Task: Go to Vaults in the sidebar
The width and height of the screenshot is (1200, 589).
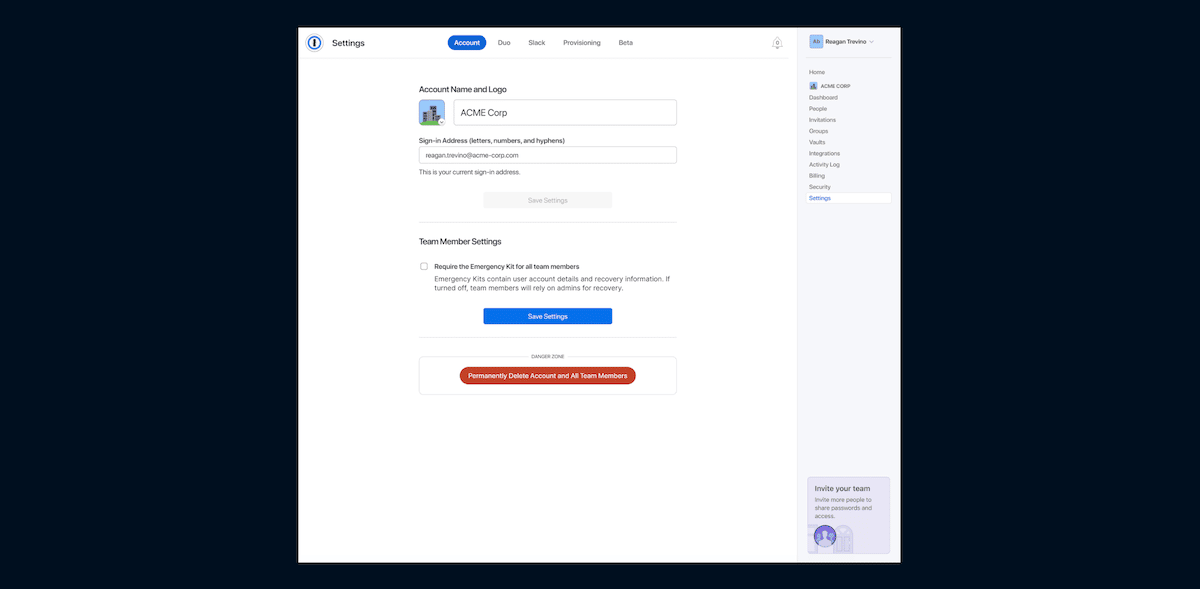Action: point(817,142)
